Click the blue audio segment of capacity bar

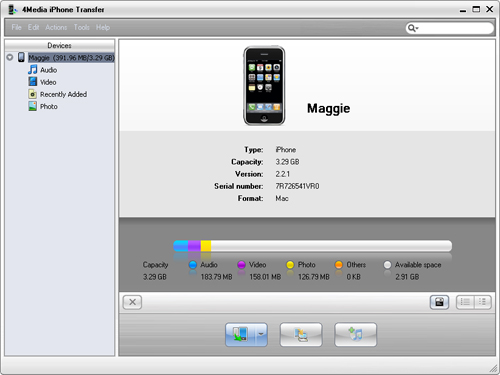click(181, 246)
